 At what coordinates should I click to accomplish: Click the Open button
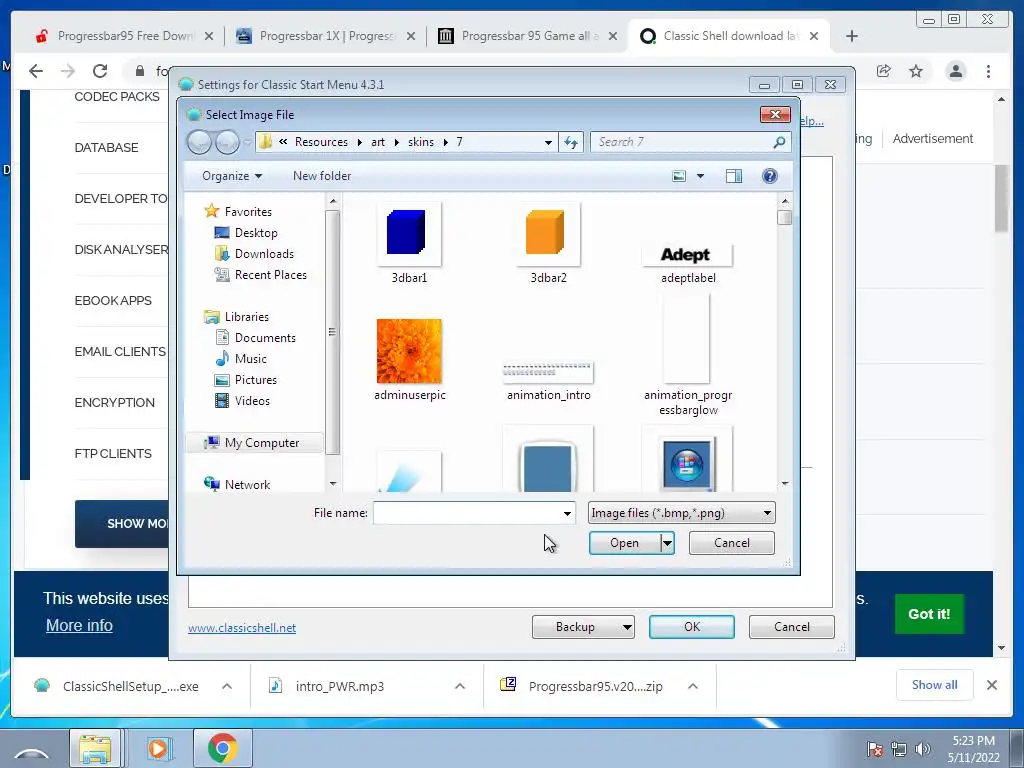pos(624,543)
